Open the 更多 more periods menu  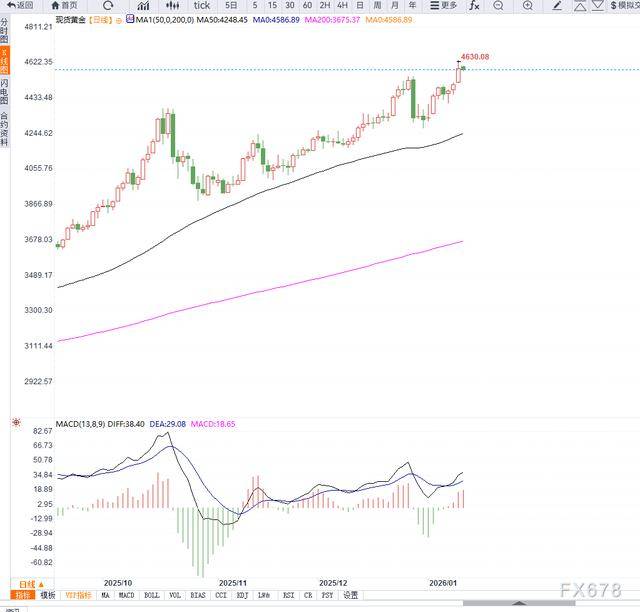pos(444,5)
